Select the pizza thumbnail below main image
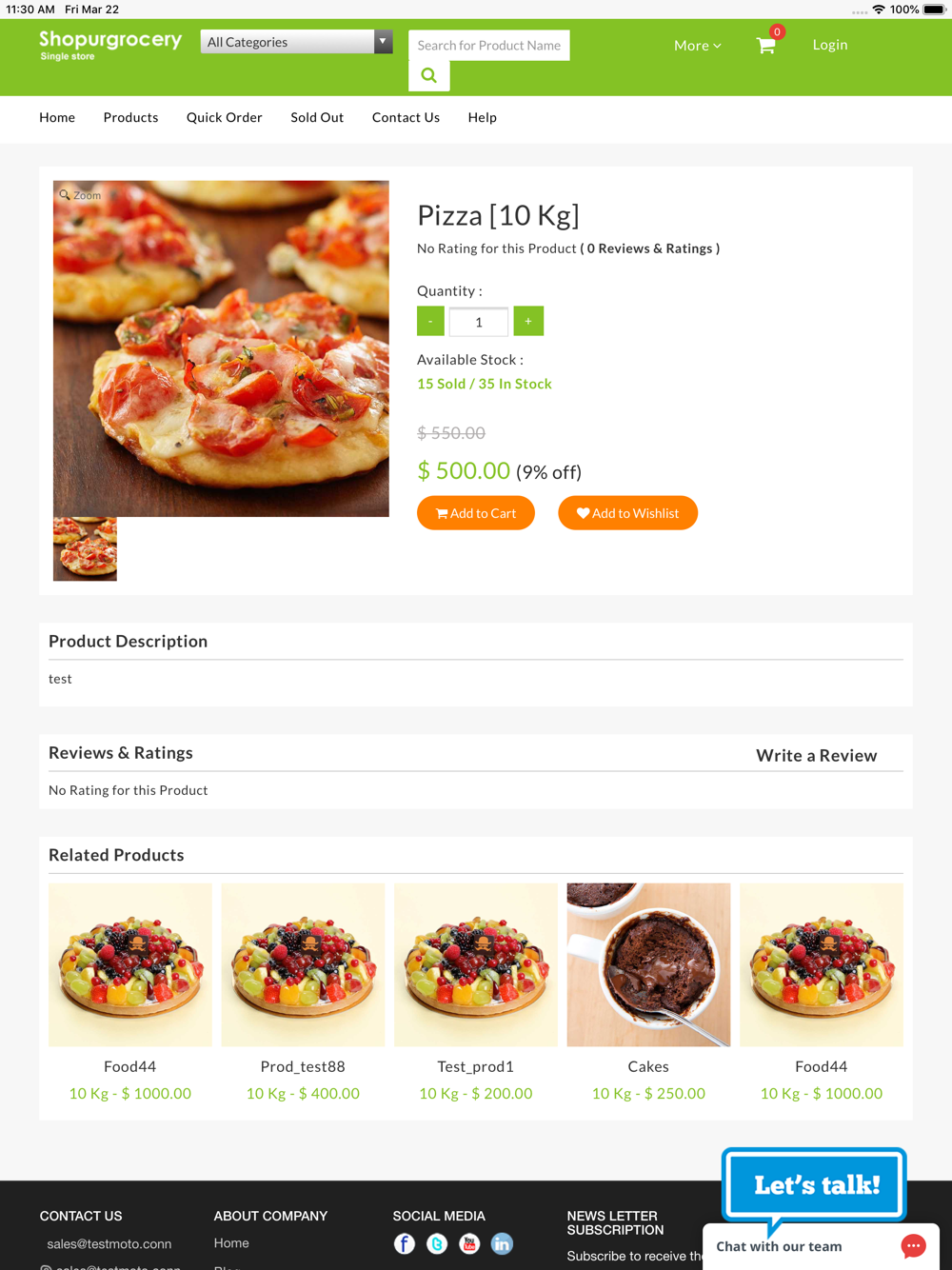 [x=85, y=549]
